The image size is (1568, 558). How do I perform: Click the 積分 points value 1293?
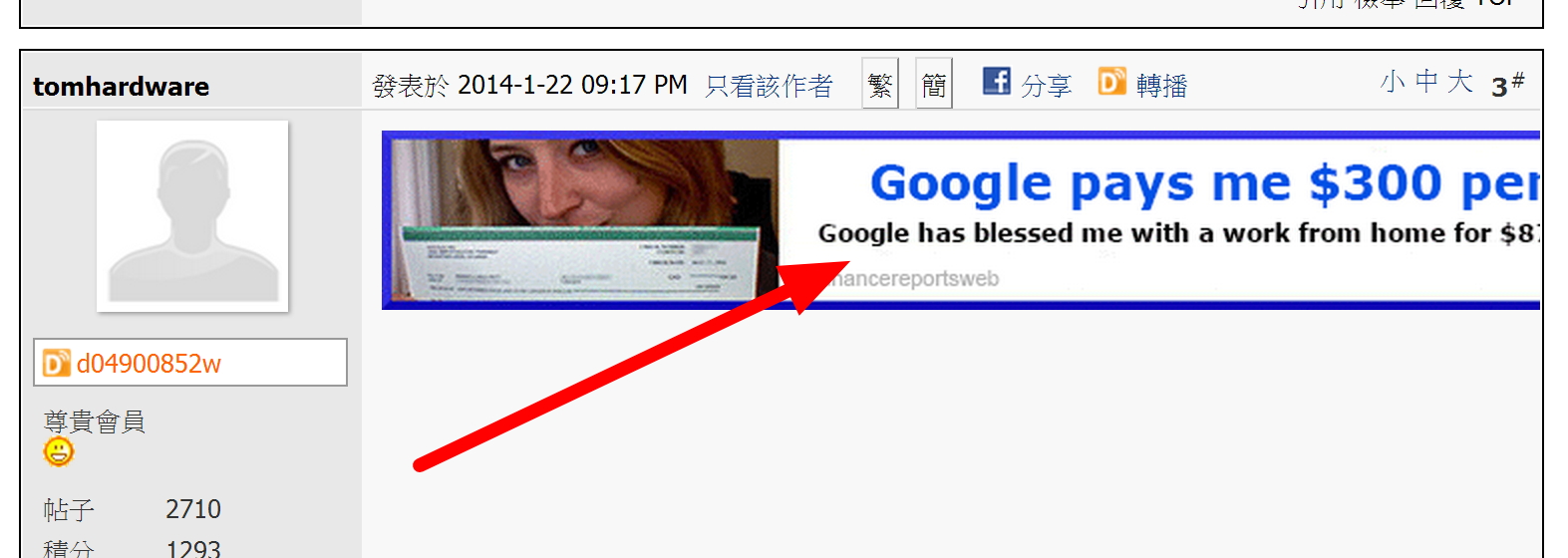tap(193, 548)
